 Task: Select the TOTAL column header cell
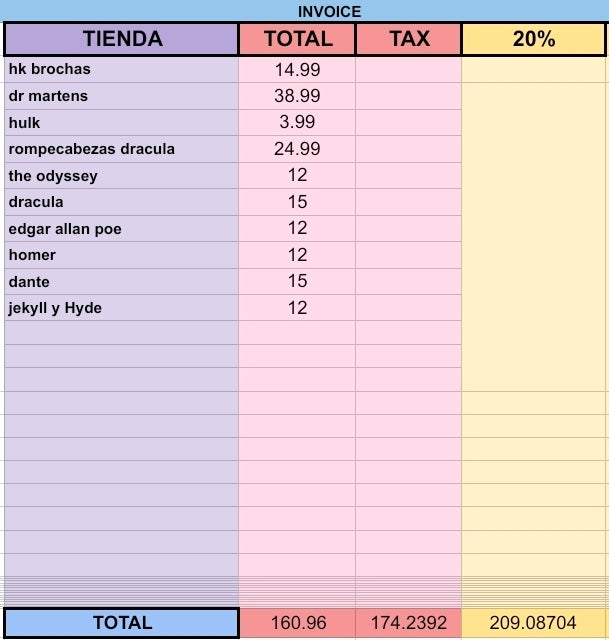[x=297, y=39]
